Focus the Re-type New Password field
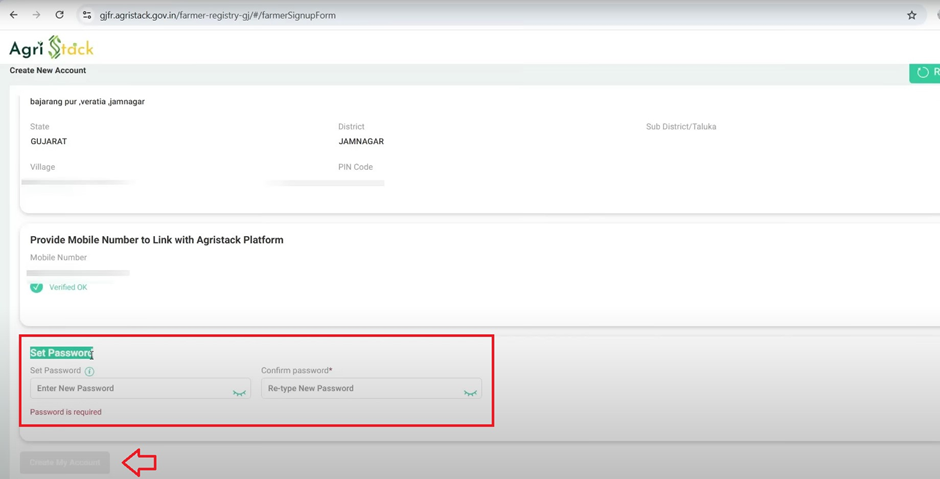This screenshot has width=940, height=479. click(371, 388)
